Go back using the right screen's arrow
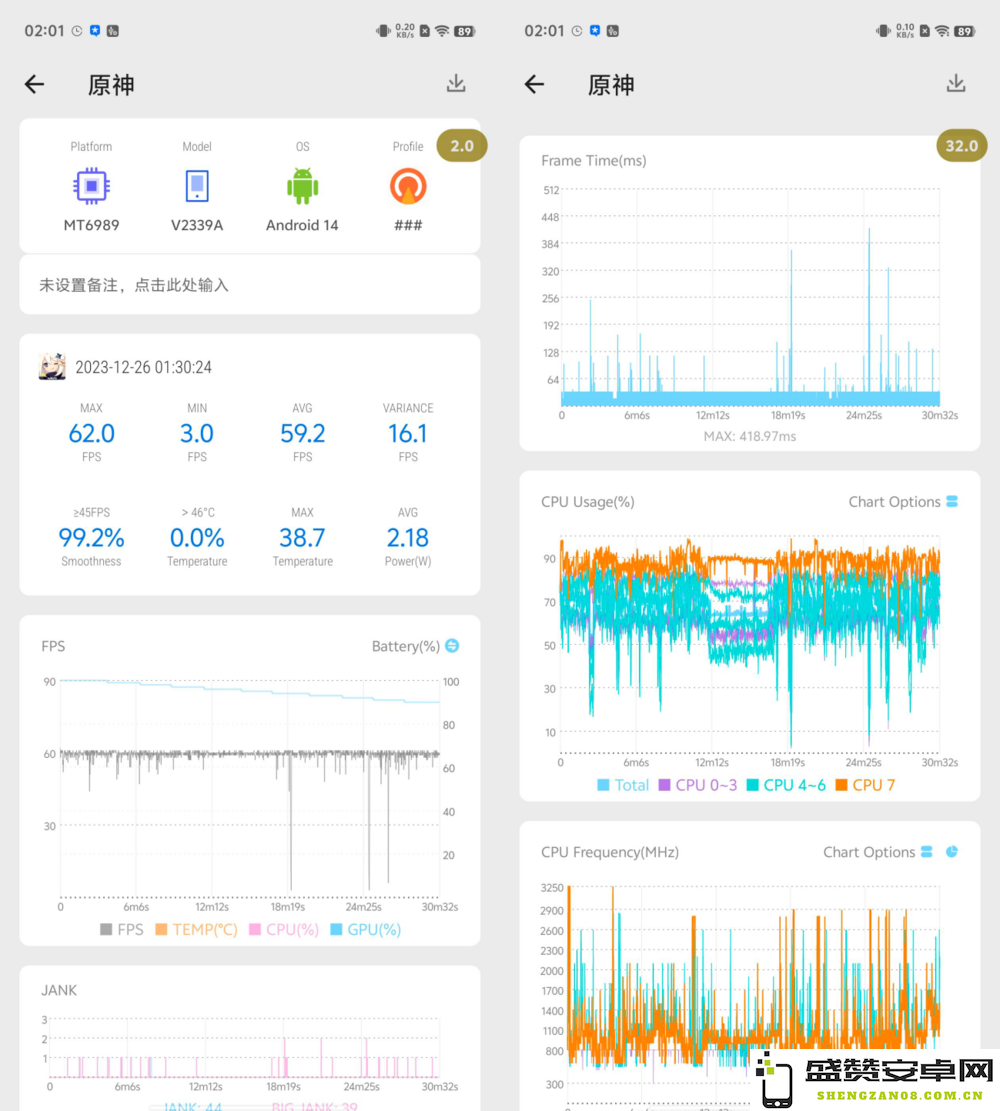This screenshot has width=1000, height=1111. [534, 84]
